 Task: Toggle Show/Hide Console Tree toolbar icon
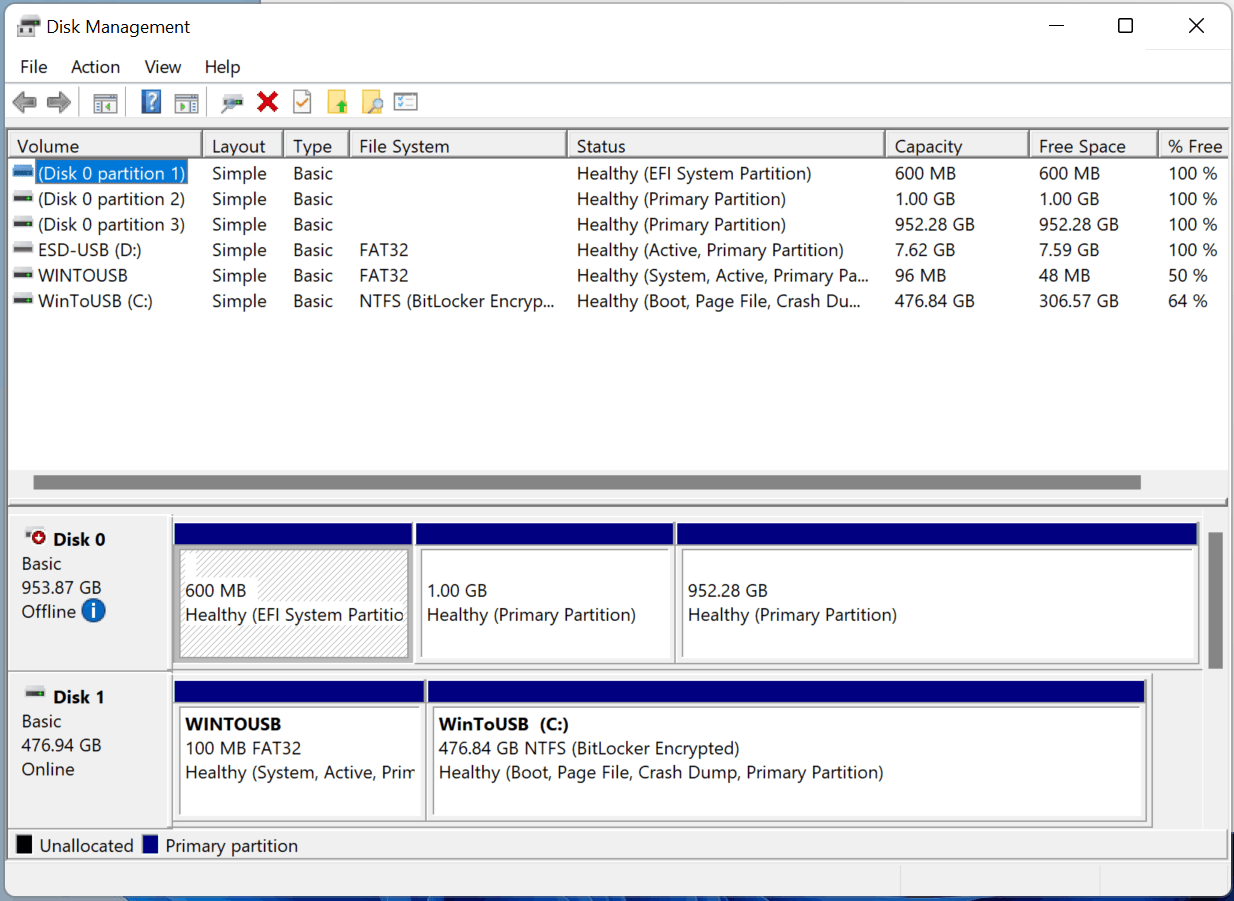coord(105,102)
